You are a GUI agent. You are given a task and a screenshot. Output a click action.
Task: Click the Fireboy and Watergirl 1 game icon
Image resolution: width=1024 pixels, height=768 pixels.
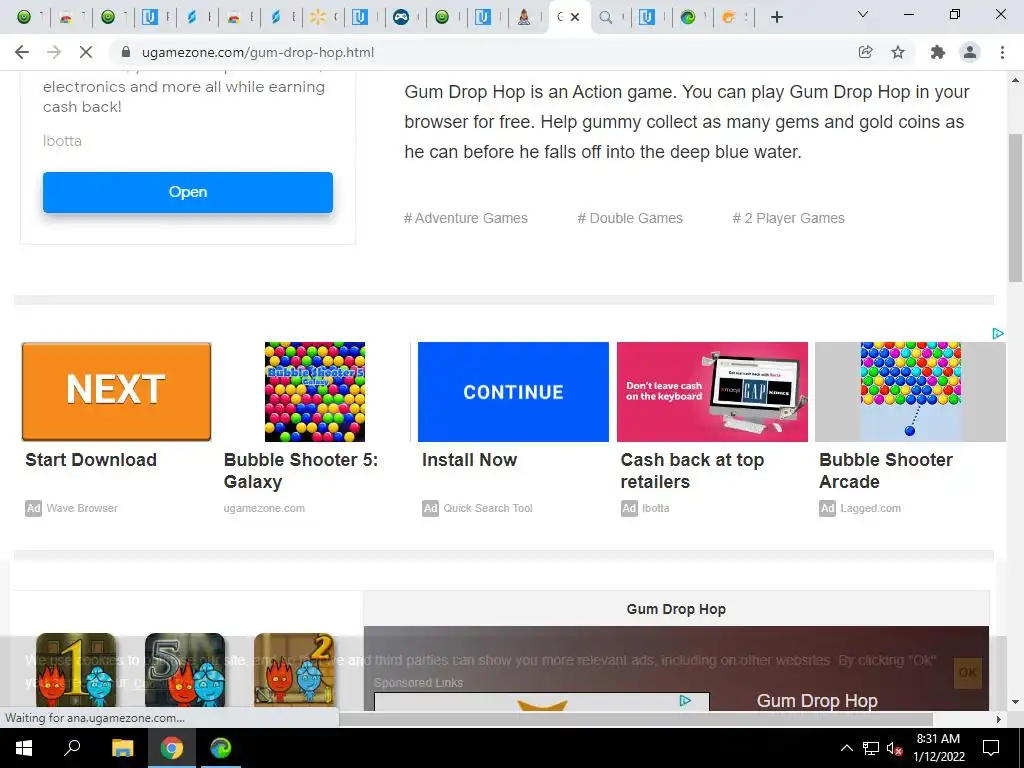[76, 670]
